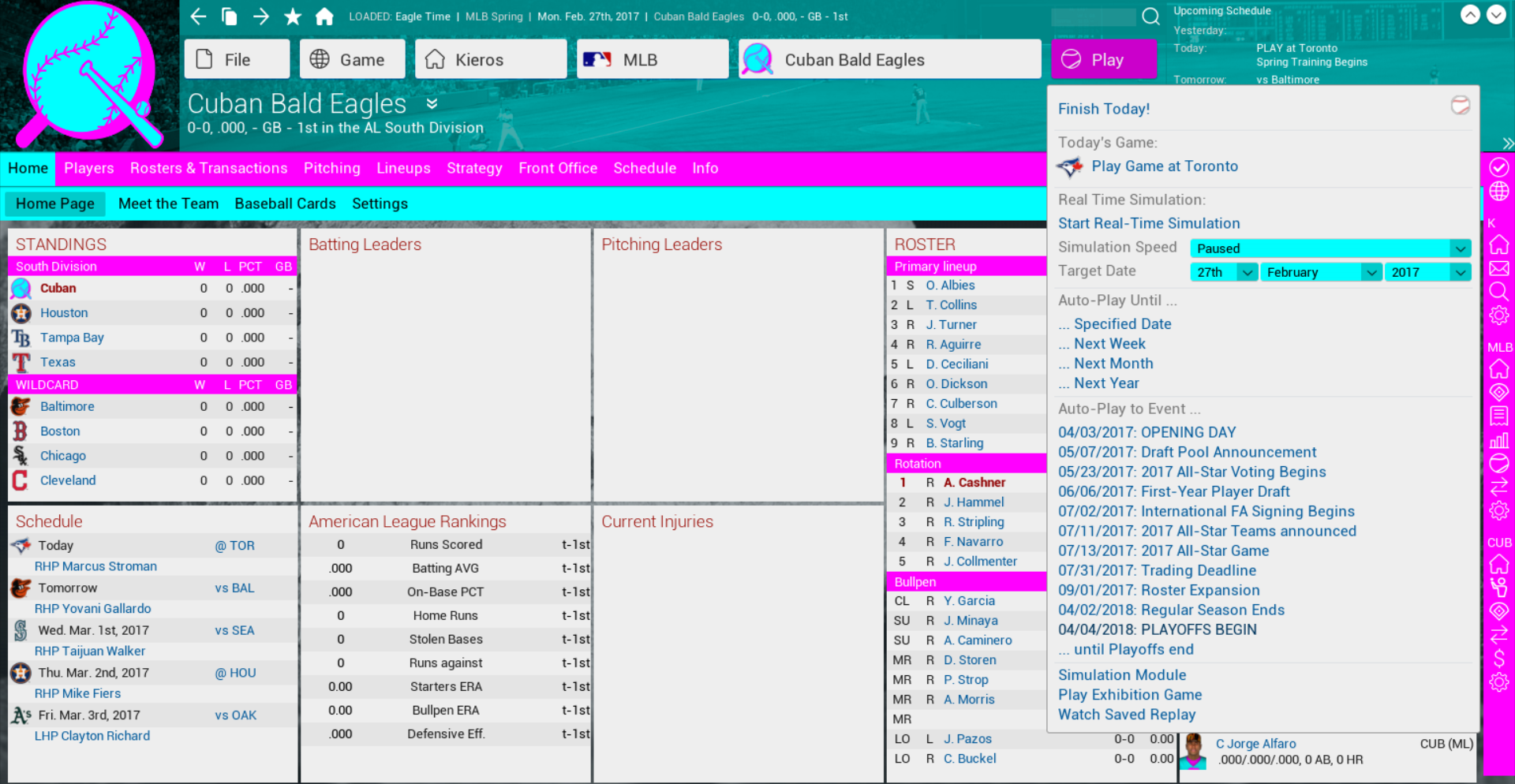This screenshot has height=784, width=1515.
Task: Open Houston in the South Division standings
Action: [x=64, y=313]
